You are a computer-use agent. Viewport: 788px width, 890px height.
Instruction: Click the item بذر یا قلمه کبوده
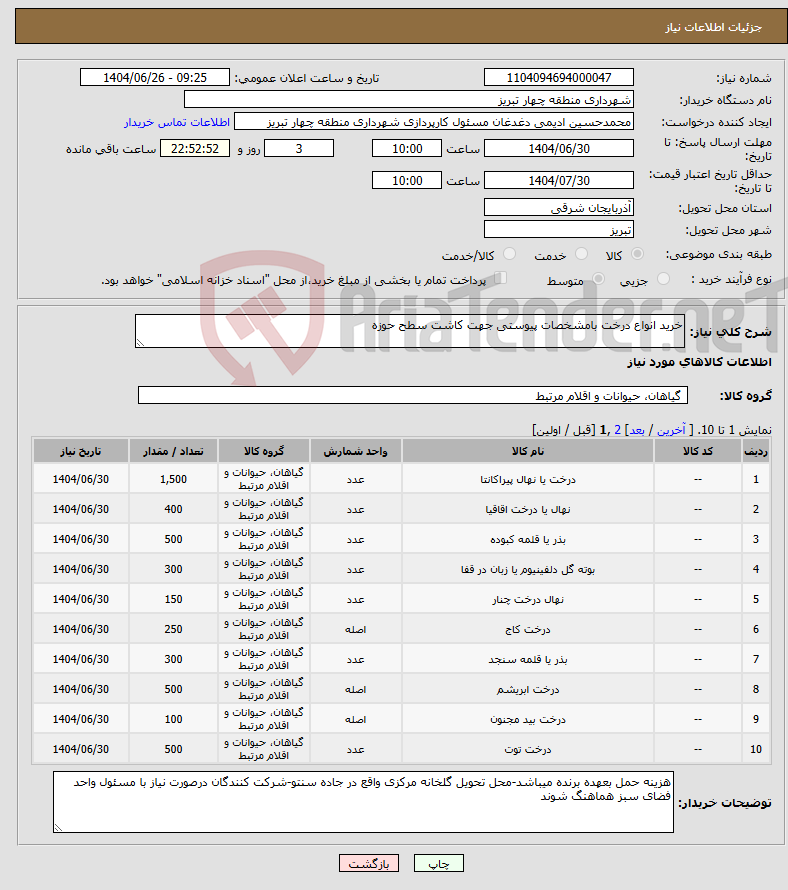click(528, 540)
